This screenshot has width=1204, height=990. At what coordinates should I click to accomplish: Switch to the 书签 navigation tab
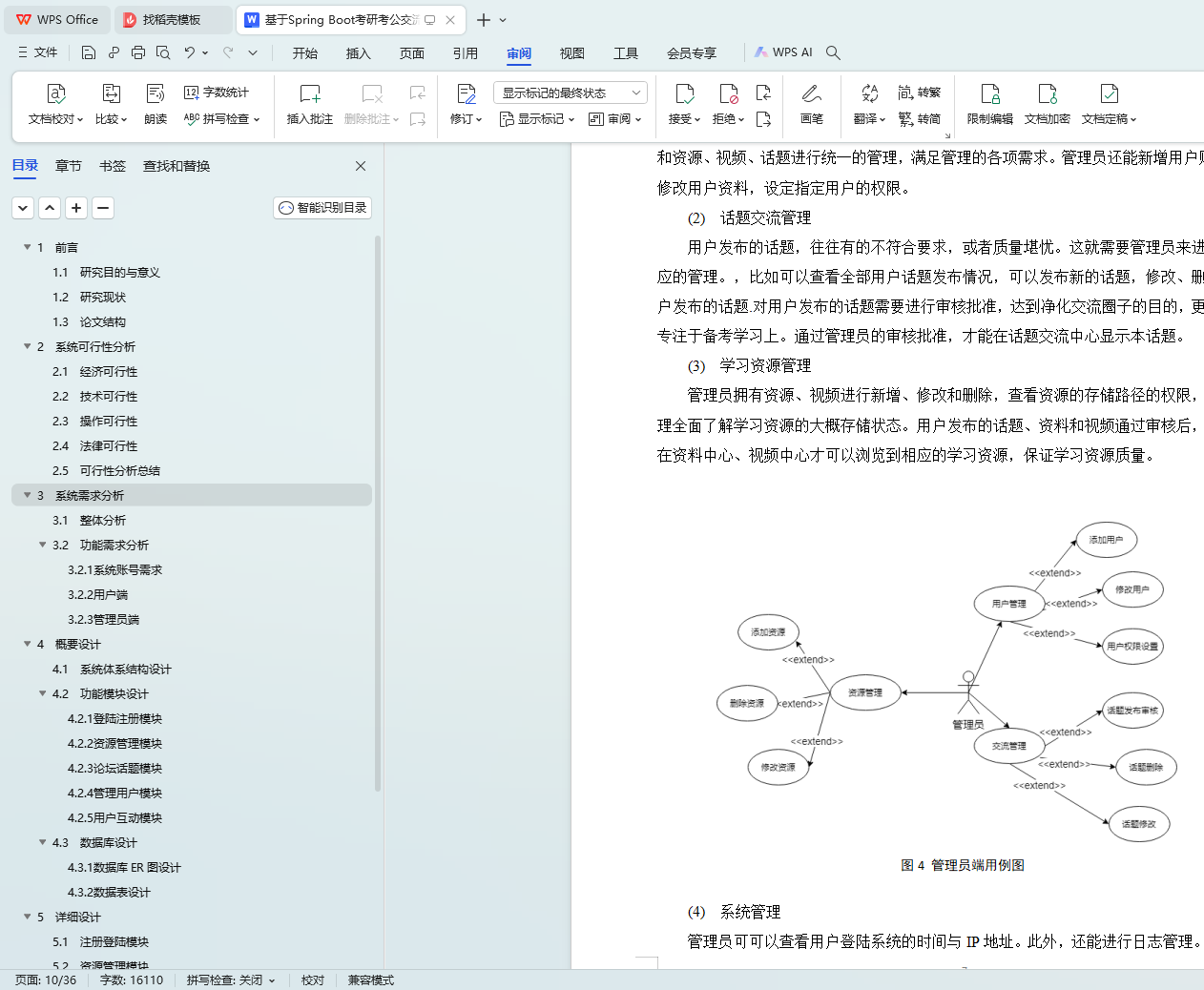point(113,166)
